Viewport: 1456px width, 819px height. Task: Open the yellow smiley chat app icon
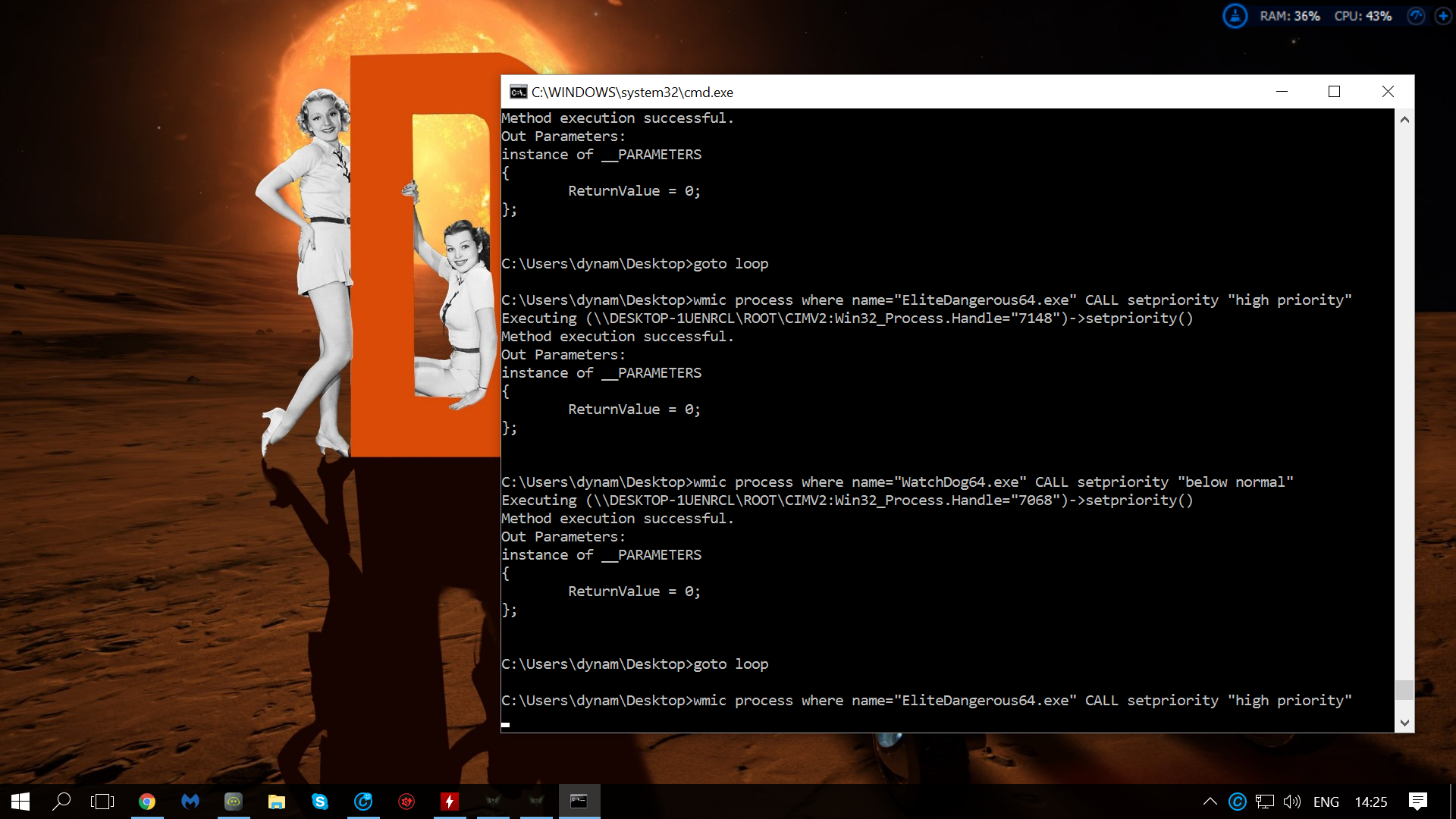tap(234, 802)
